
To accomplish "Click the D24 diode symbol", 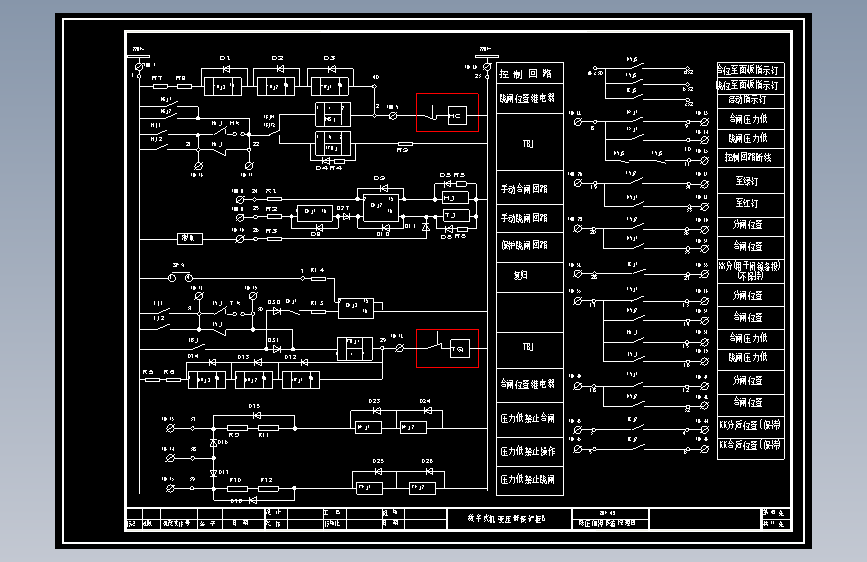I will [x=427, y=410].
